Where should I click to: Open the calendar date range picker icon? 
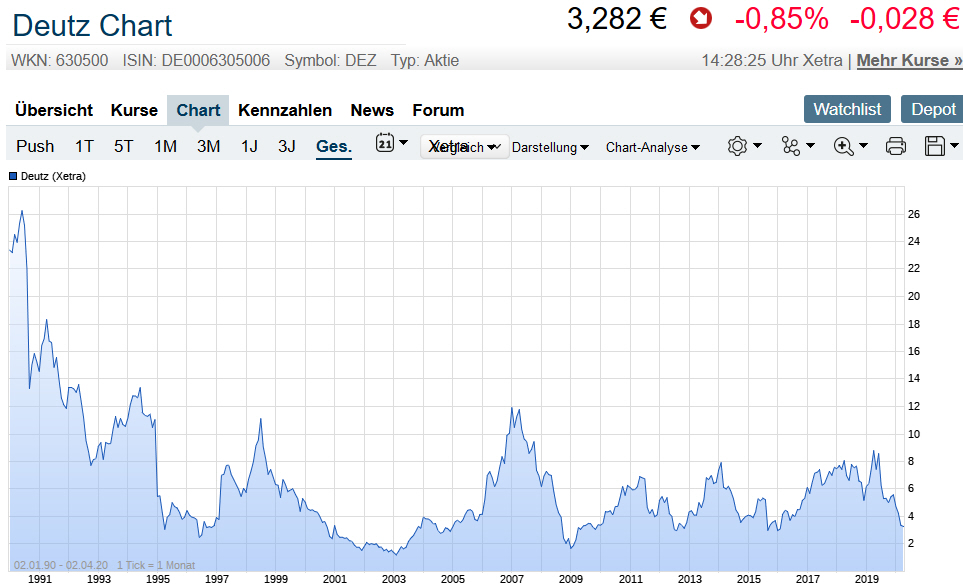click(x=384, y=143)
